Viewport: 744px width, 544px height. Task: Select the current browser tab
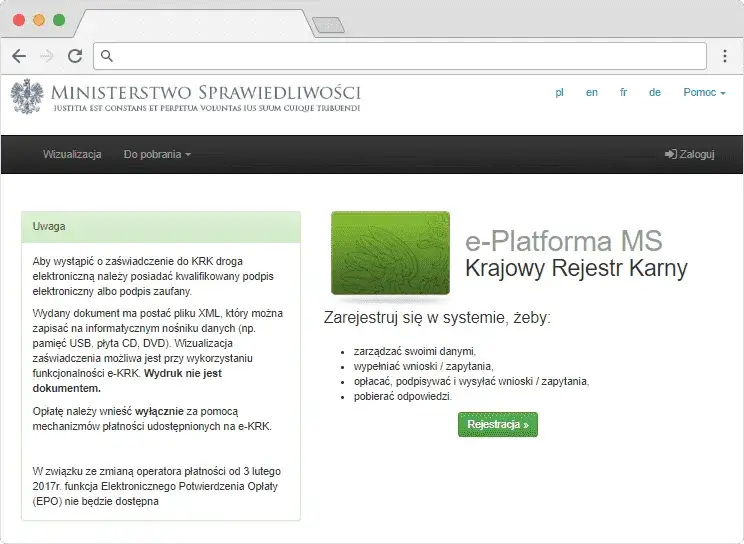click(195, 23)
